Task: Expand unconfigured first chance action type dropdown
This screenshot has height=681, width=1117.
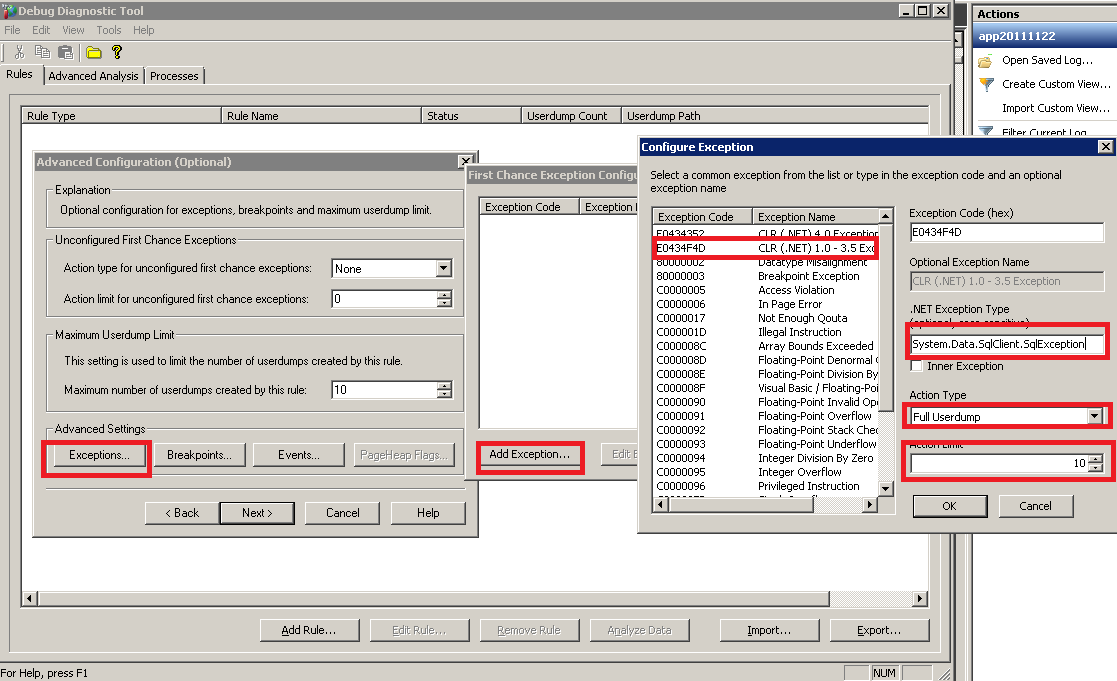Action: point(444,268)
